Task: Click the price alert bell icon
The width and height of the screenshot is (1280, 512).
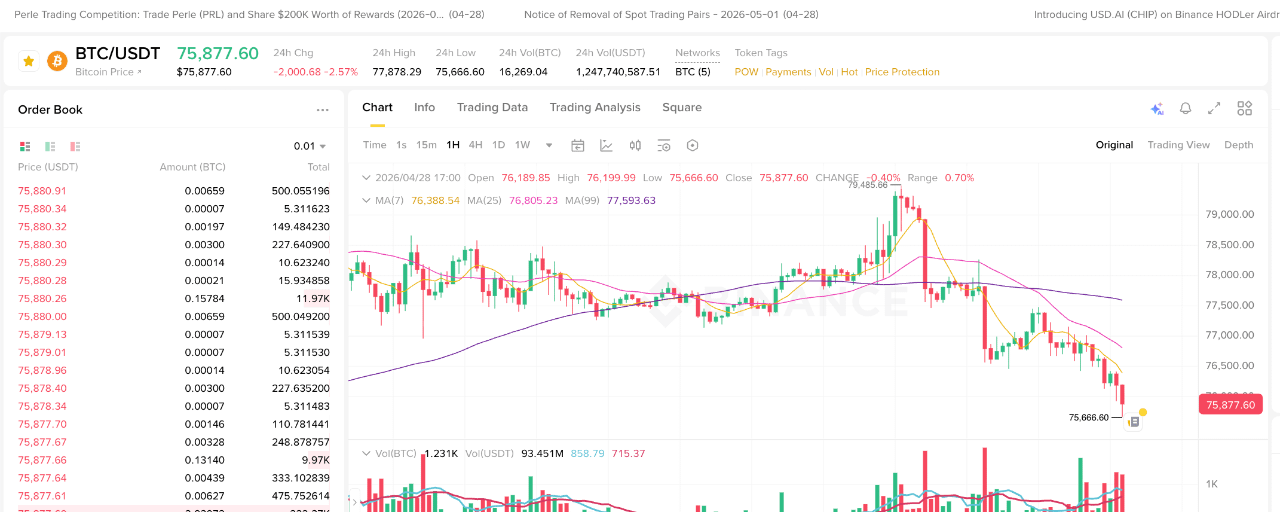Action: [1186, 108]
